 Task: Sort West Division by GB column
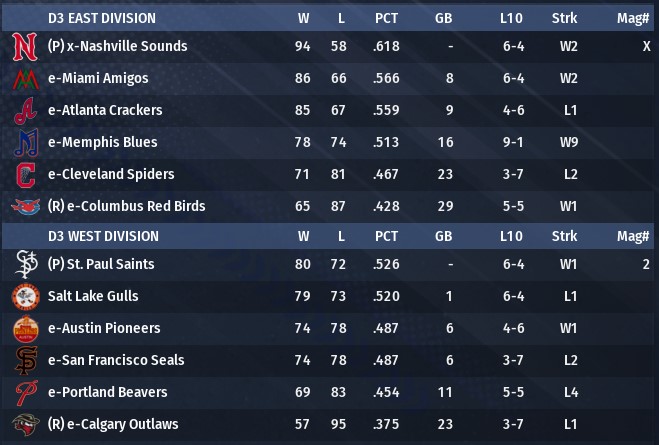tap(443, 237)
